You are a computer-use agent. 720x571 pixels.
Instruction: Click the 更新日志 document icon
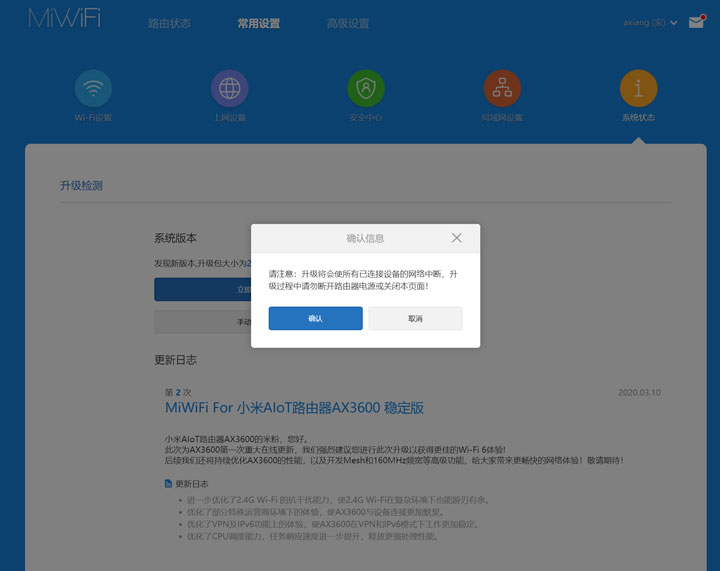pos(168,484)
